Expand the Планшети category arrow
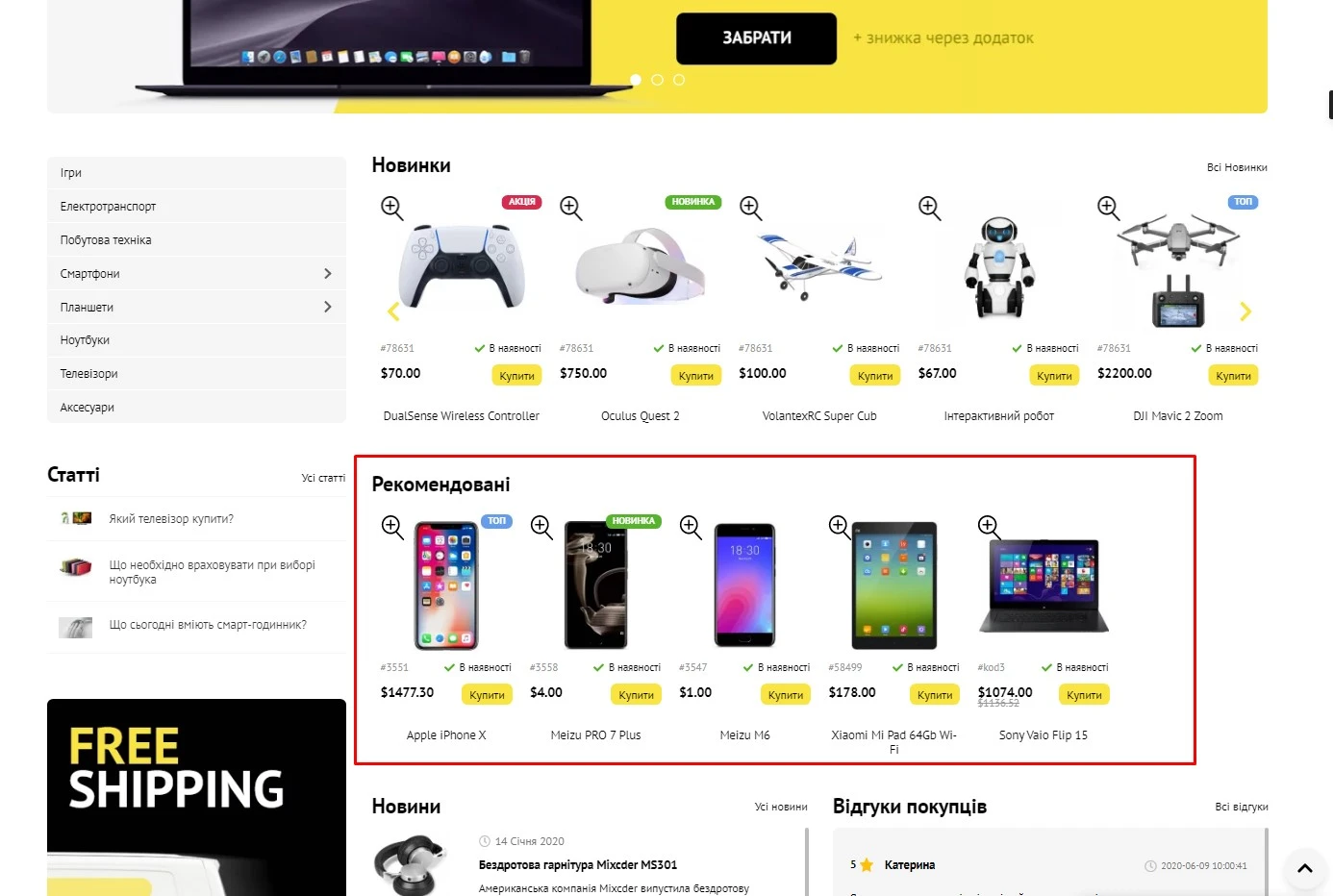The height and width of the screenshot is (896, 1333). click(x=328, y=307)
